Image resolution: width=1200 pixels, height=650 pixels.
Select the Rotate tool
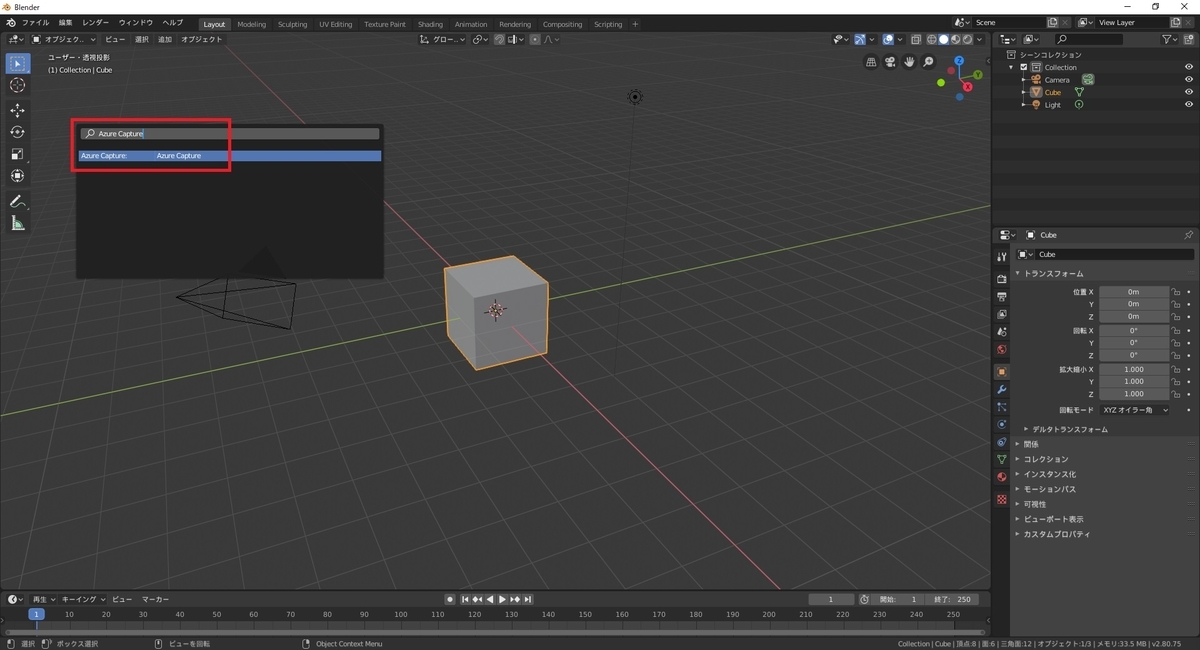click(x=17, y=132)
